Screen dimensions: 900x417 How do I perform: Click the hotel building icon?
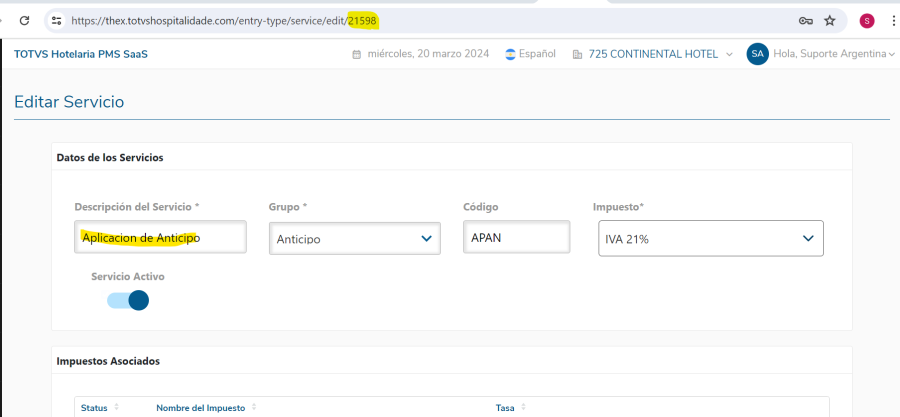click(578, 54)
